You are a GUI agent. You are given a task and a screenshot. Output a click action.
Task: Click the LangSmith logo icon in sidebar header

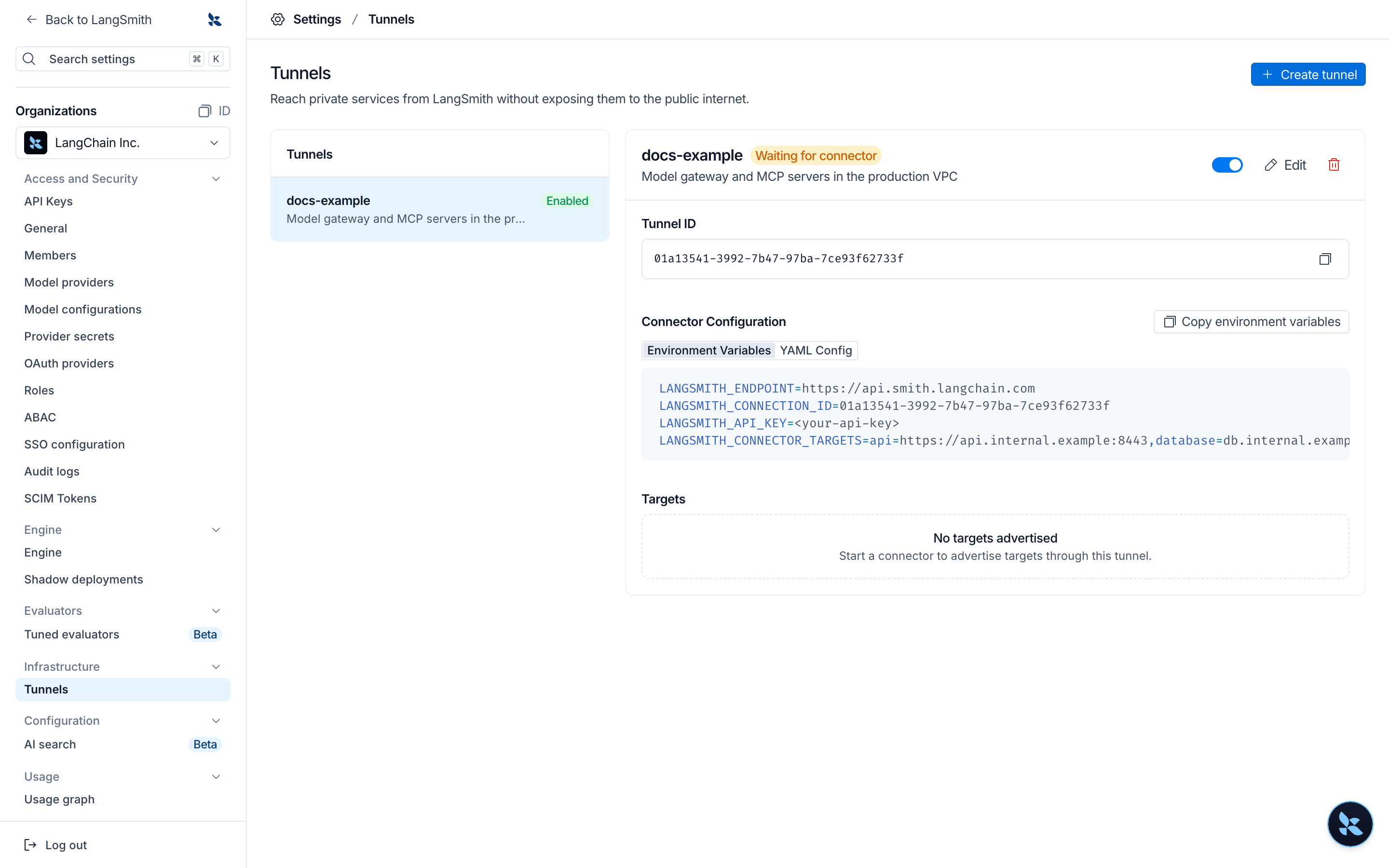[x=215, y=19]
